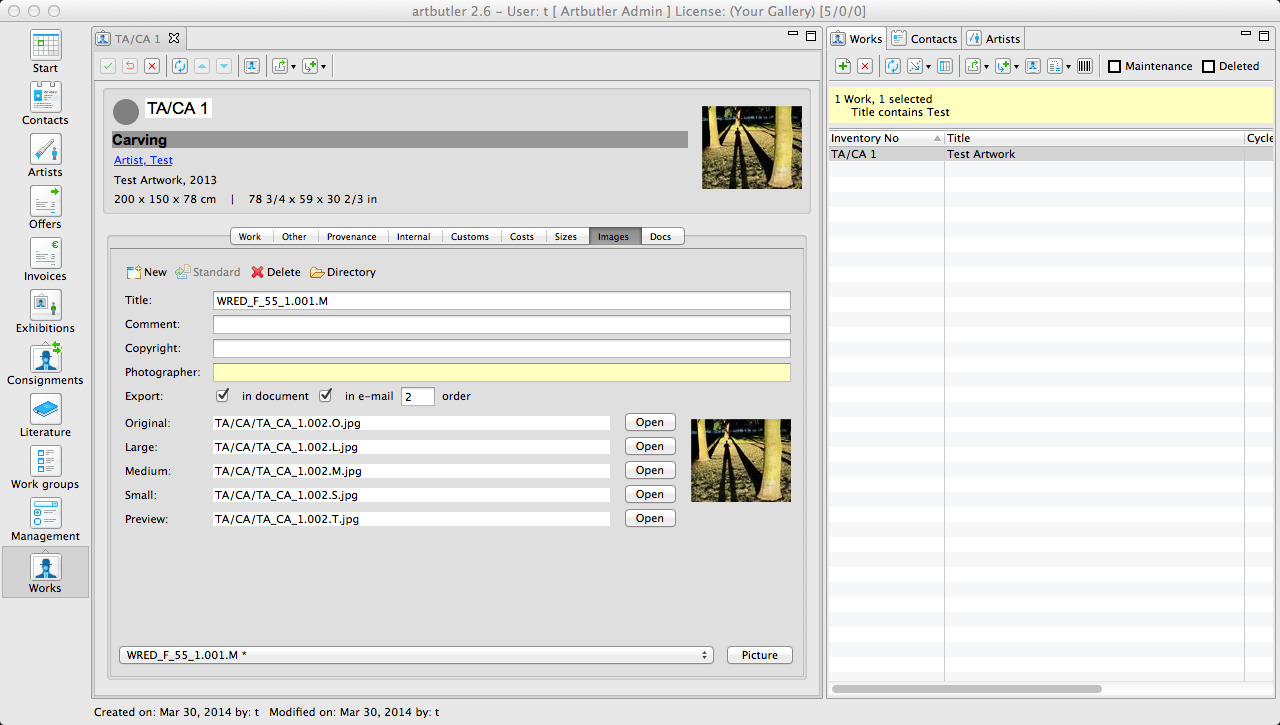Screen dimensions: 1280x725
Task: Click the columns layout icon in Works panel
Action: (x=945, y=66)
